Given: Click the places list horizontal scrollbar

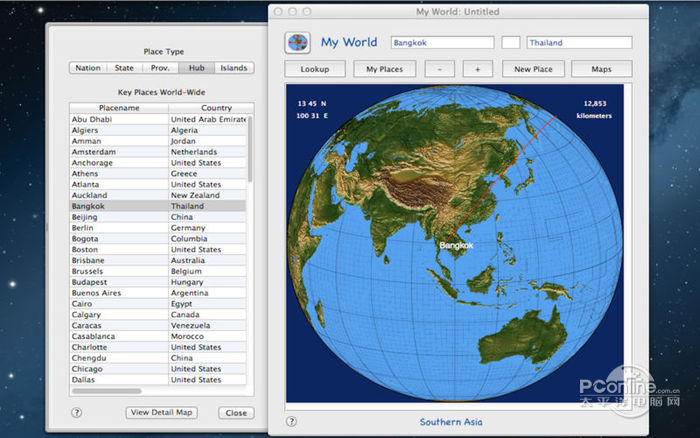Looking at the screenshot, I should tap(107, 391).
